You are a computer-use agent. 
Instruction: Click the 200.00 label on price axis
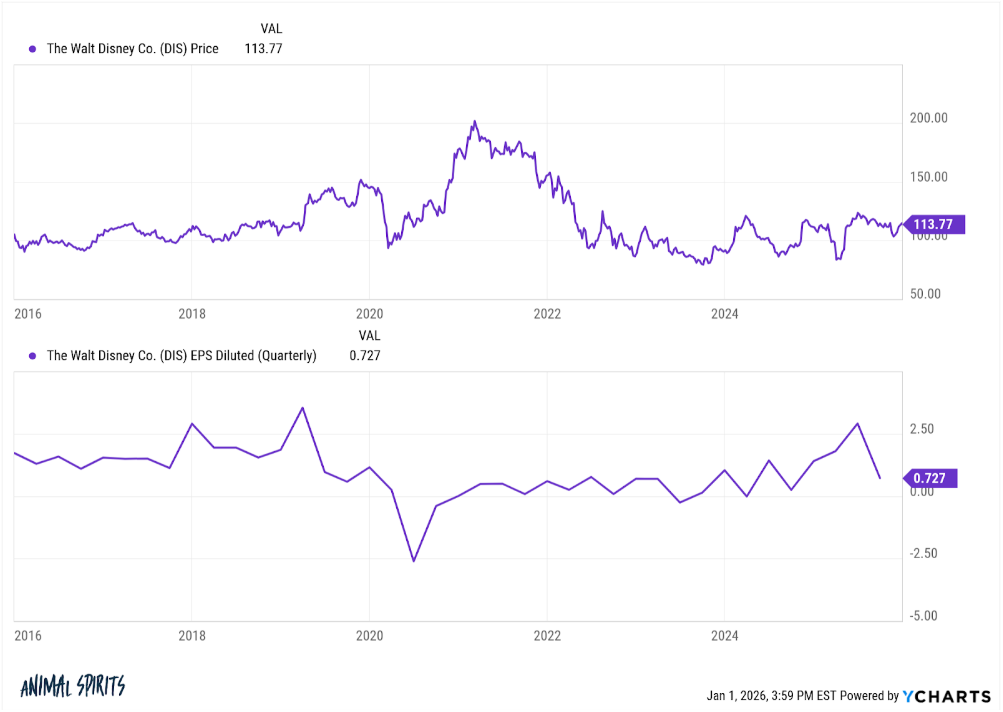[x=928, y=118]
